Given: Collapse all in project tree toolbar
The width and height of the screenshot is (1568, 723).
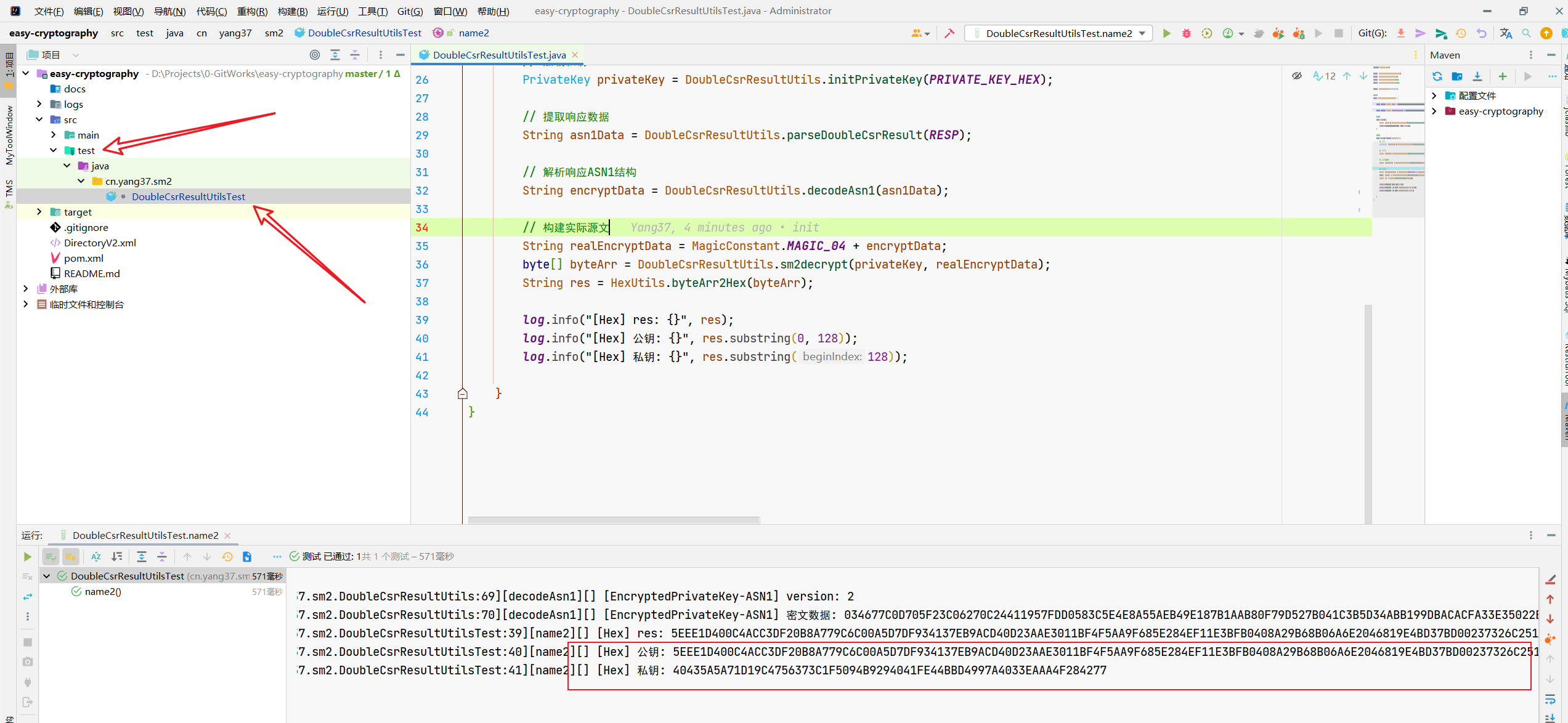Looking at the screenshot, I should (x=355, y=55).
